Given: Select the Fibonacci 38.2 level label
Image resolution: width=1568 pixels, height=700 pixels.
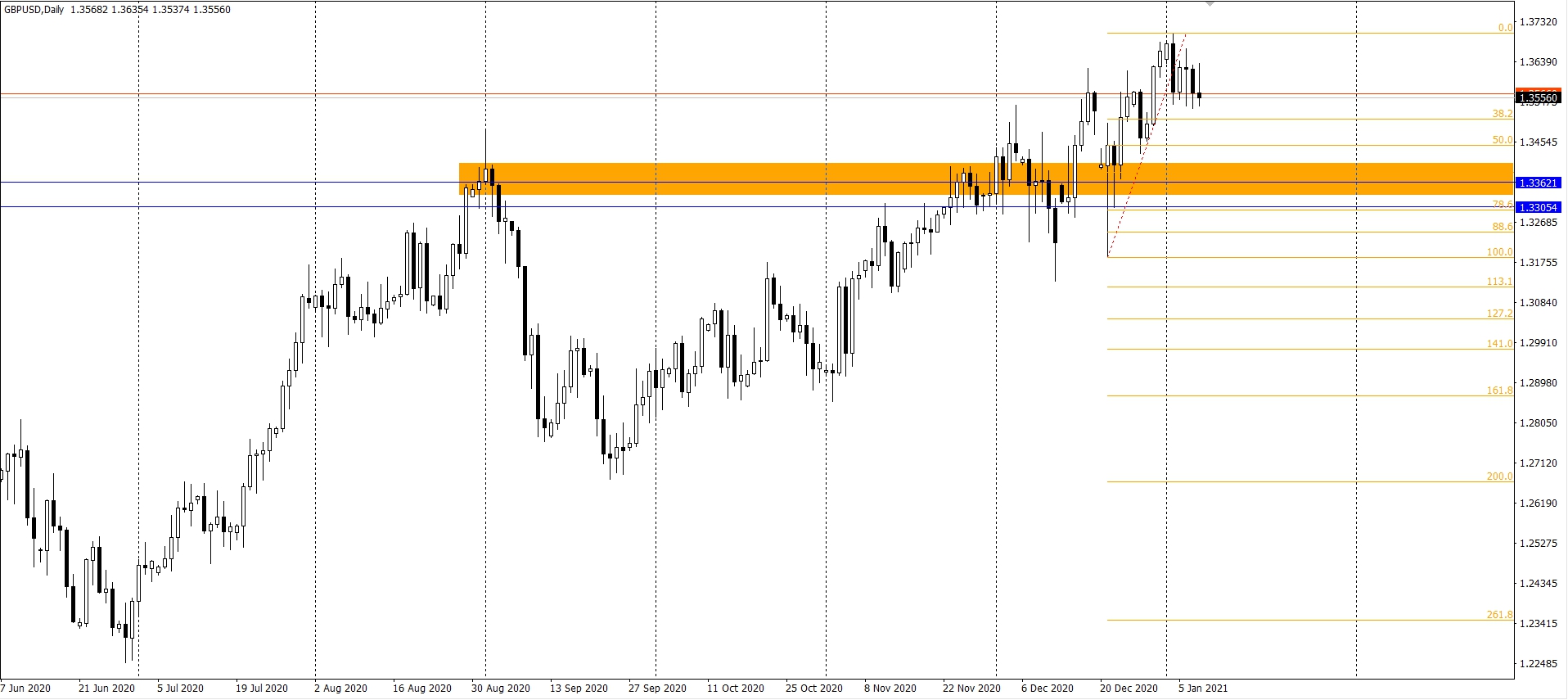Looking at the screenshot, I should click(1502, 114).
